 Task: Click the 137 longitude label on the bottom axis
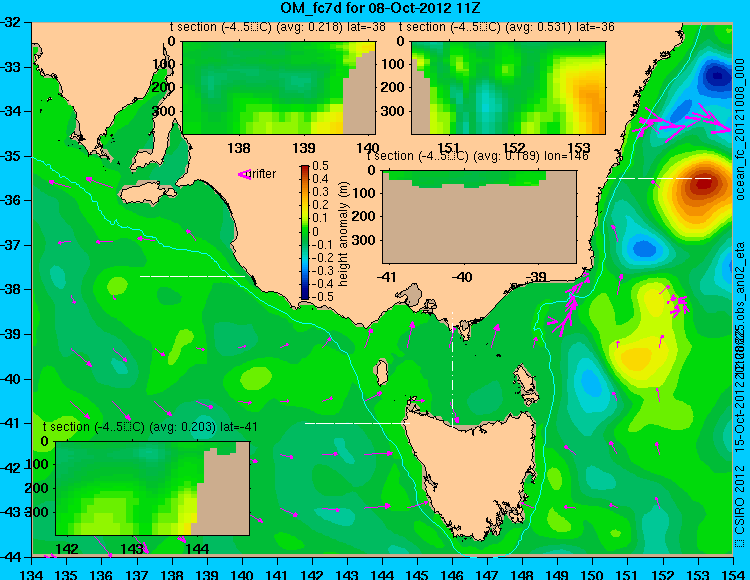(137, 574)
